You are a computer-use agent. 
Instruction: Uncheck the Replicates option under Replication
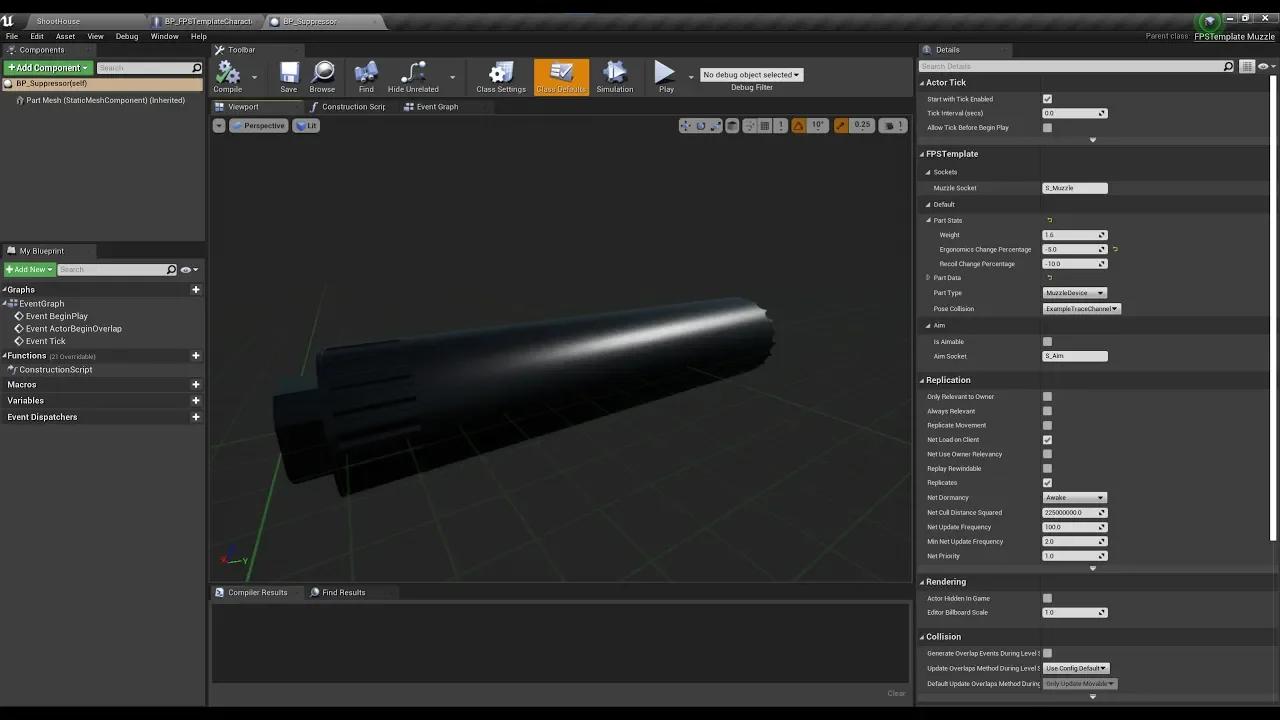pos(1048,482)
